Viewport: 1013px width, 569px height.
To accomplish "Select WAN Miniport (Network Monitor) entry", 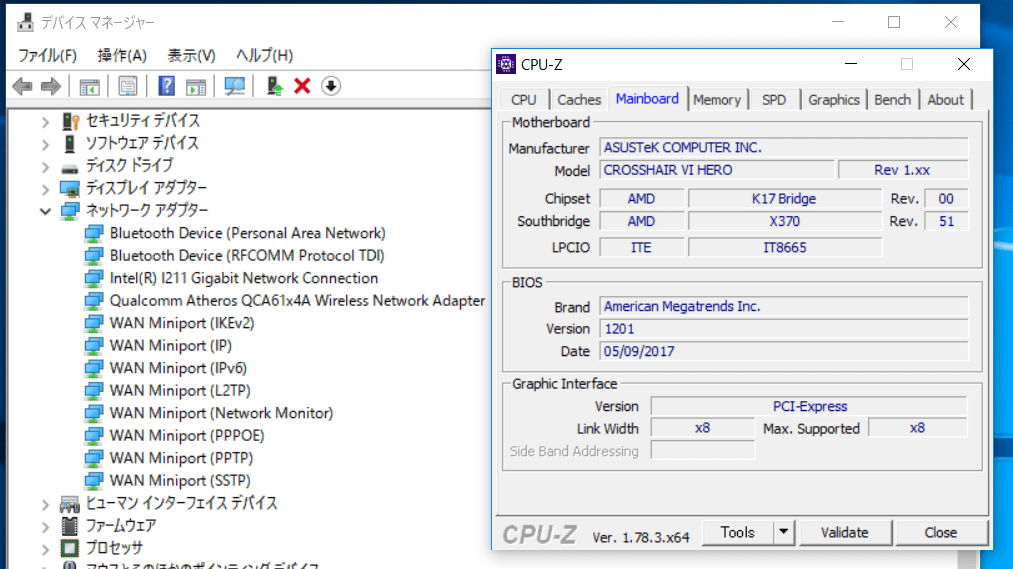I will pyautogui.click(x=221, y=413).
